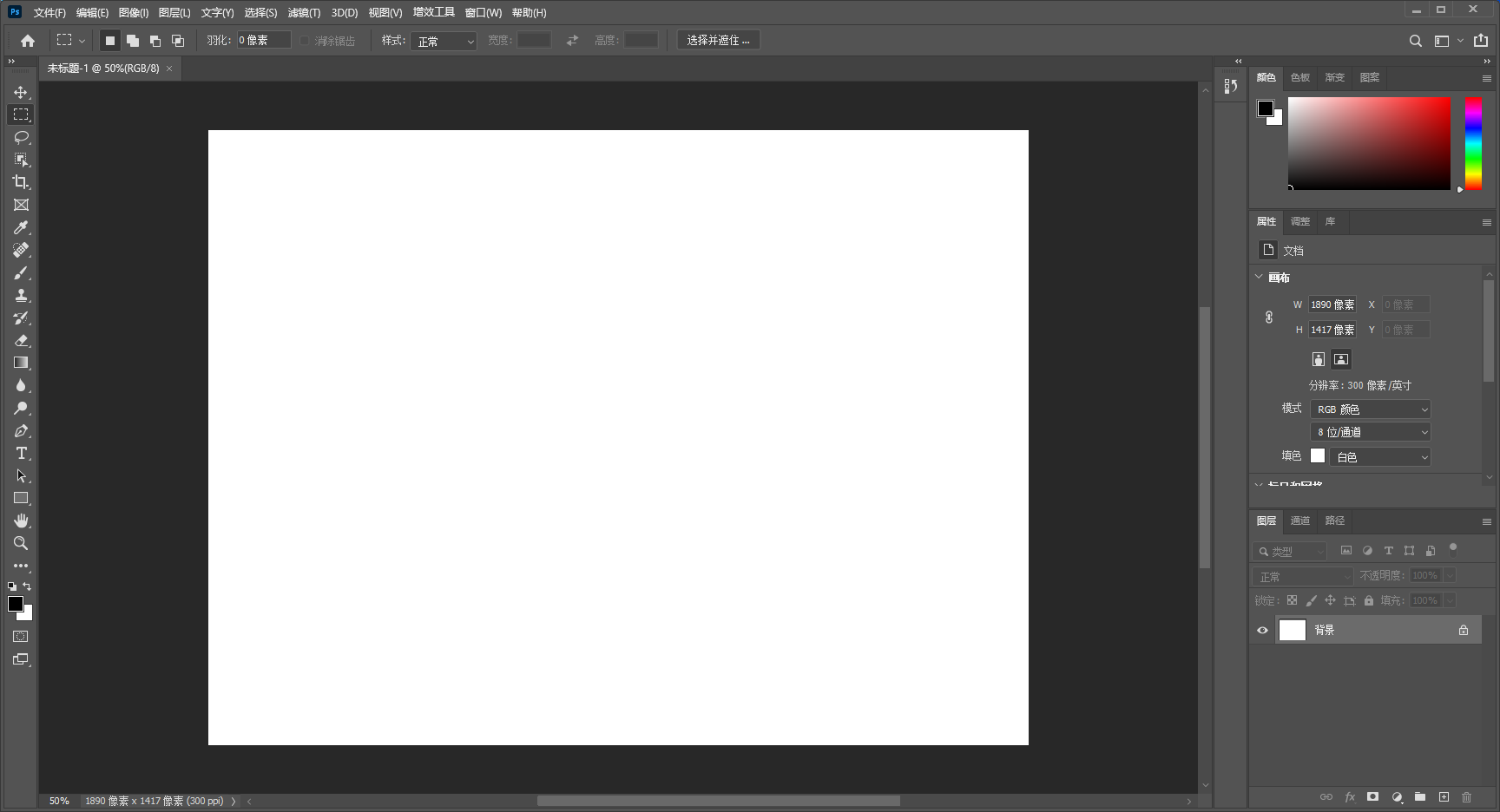Viewport: 1500px width, 812px height.
Task: Create a new layer in the Layers panel
Action: point(1444,796)
